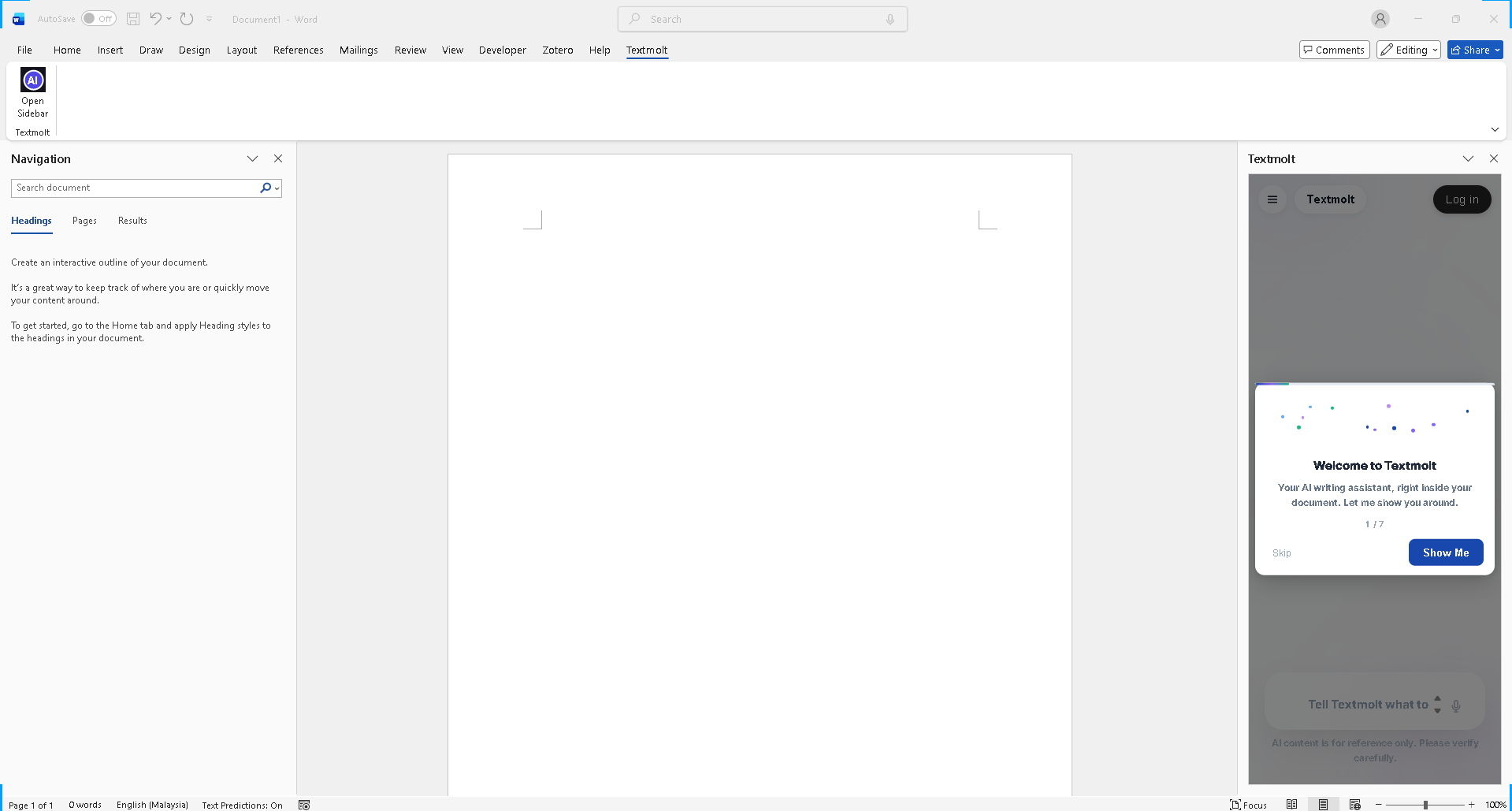
Task: Click the Textmolt prompt stepper arrows
Action: pos(1437,705)
